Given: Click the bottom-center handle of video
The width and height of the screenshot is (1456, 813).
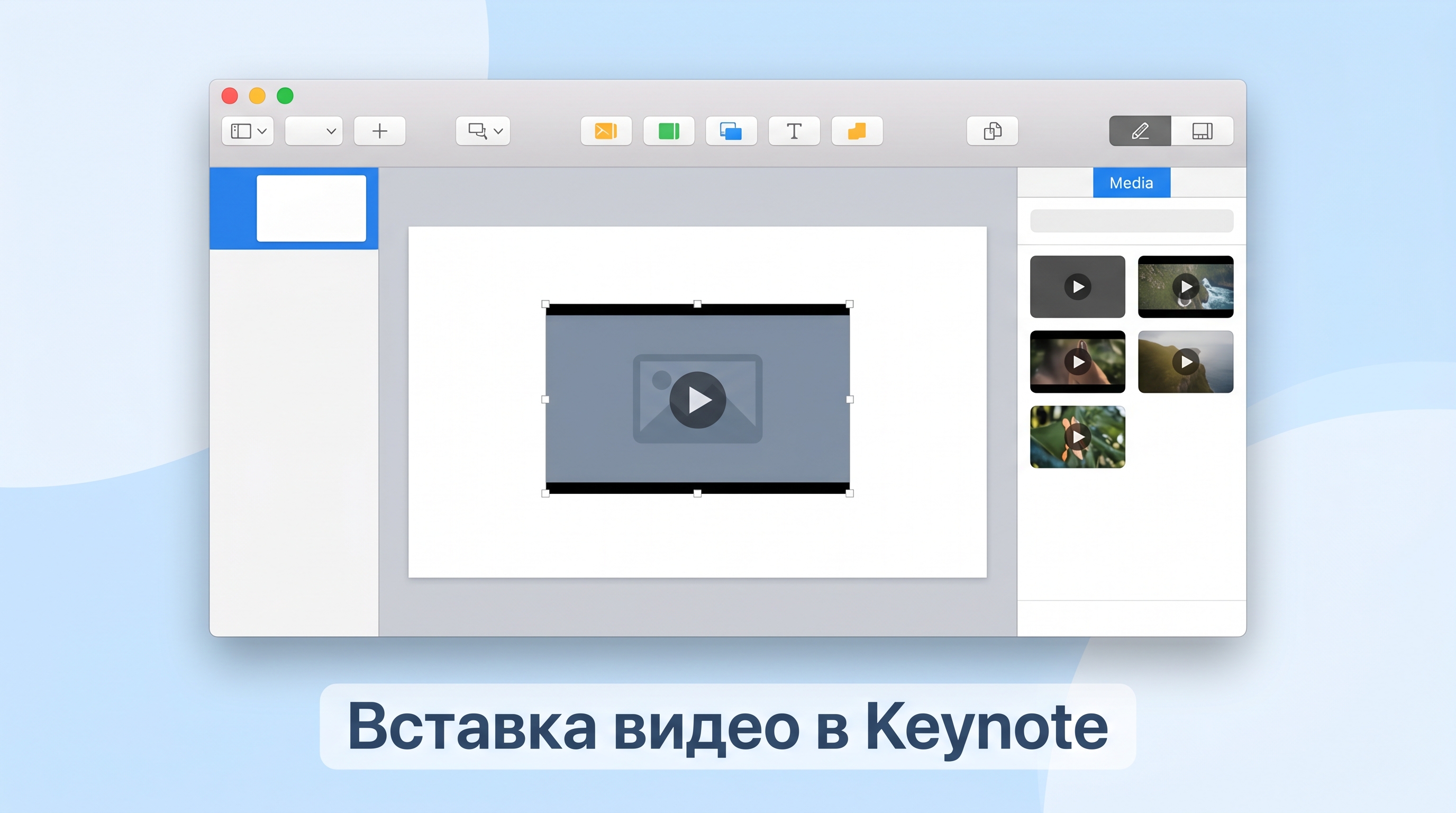Looking at the screenshot, I should [697, 493].
